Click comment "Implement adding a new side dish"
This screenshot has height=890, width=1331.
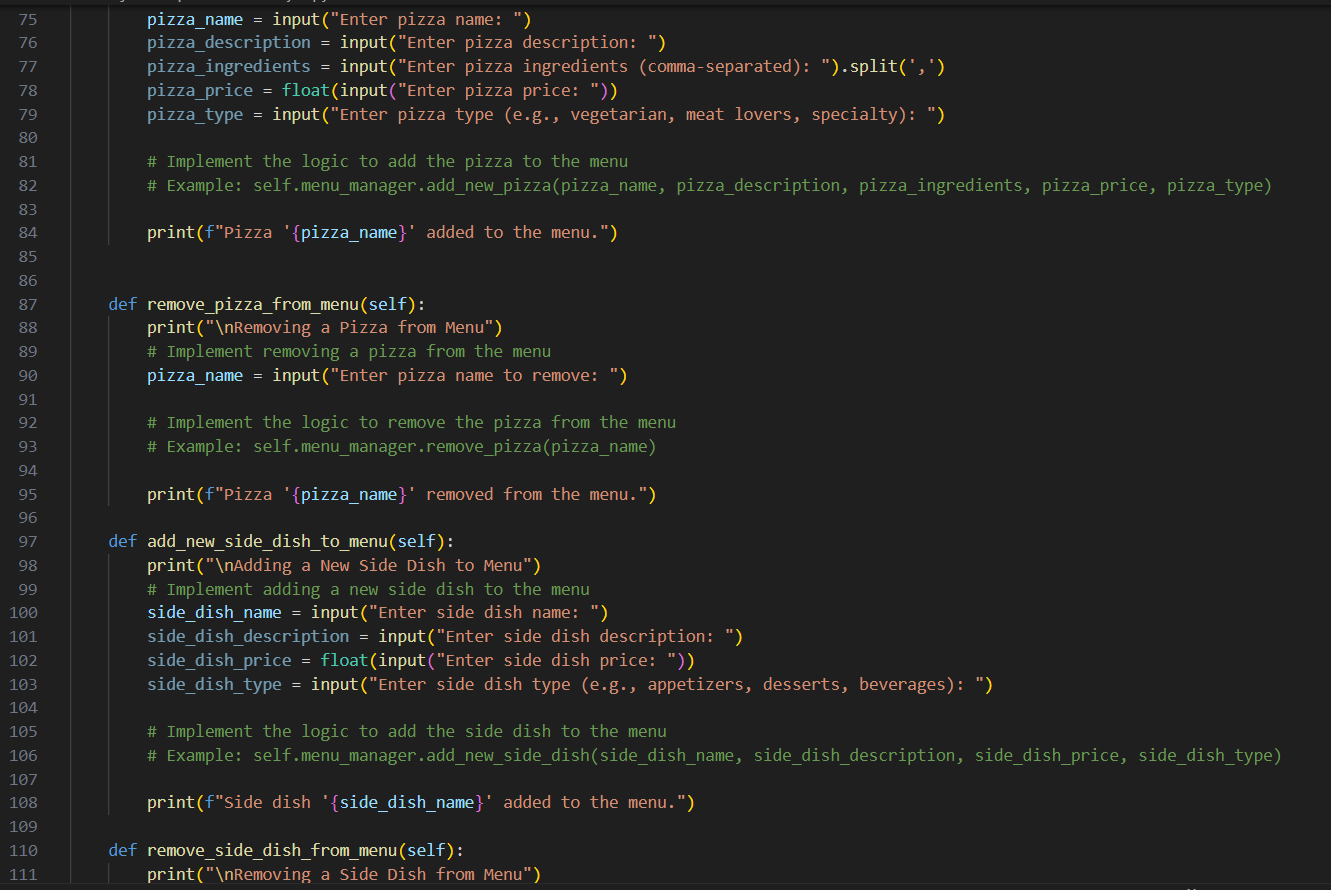tap(368, 589)
